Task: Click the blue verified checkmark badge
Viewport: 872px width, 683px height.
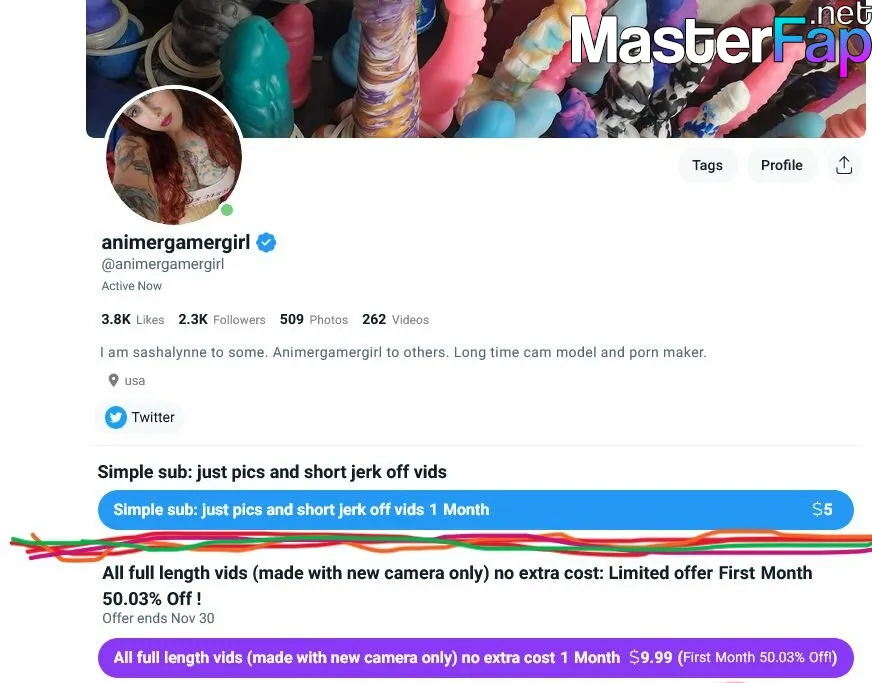Action: click(x=266, y=242)
